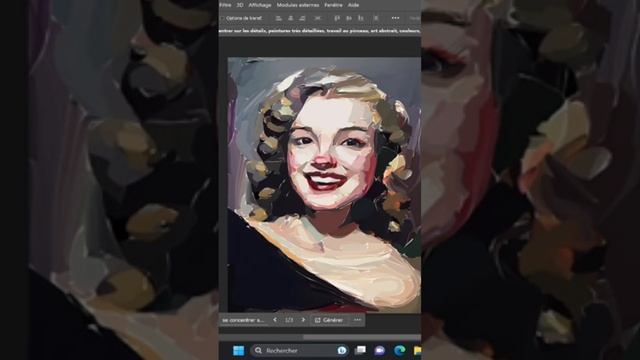
Task: Align top edges in options bar
Action: point(337,18)
